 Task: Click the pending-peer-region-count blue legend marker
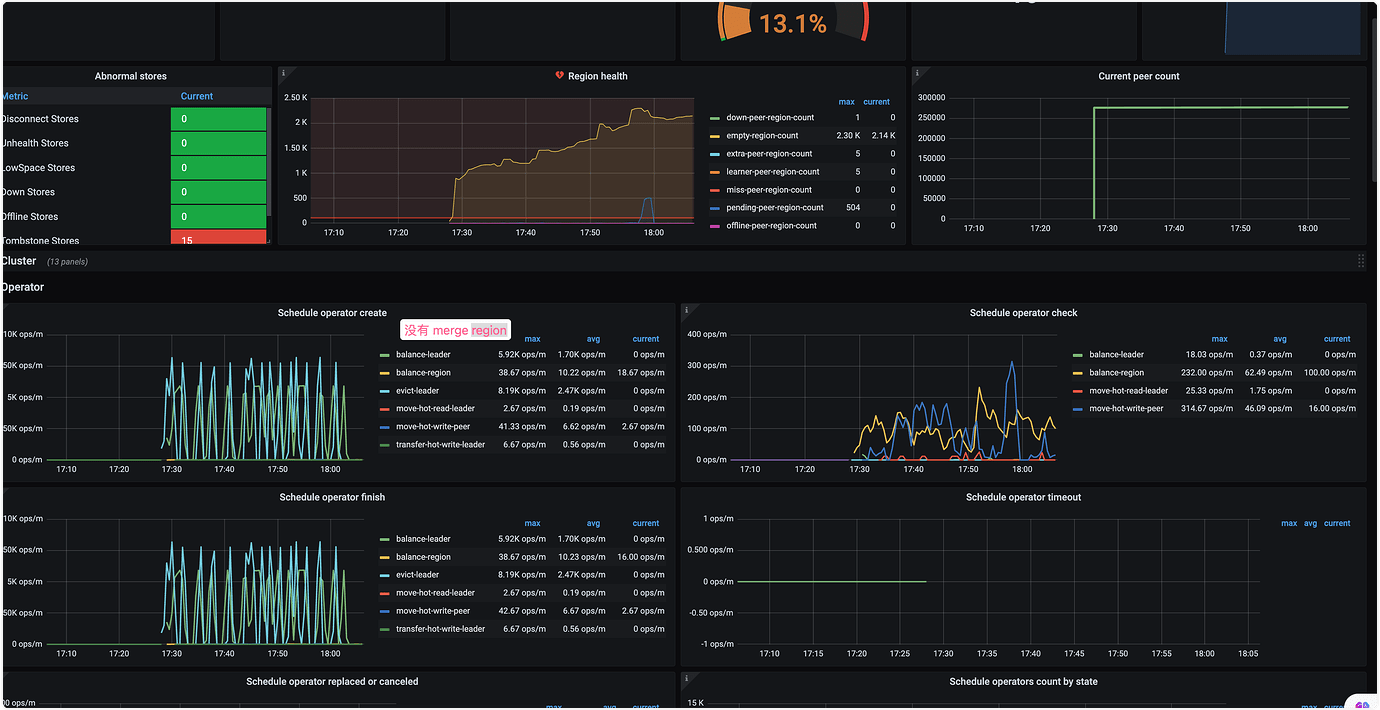[714, 208]
